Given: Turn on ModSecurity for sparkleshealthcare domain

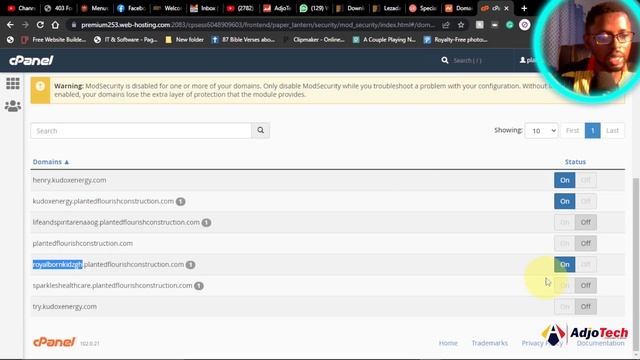Looking at the screenshot, I should point(564,286).
